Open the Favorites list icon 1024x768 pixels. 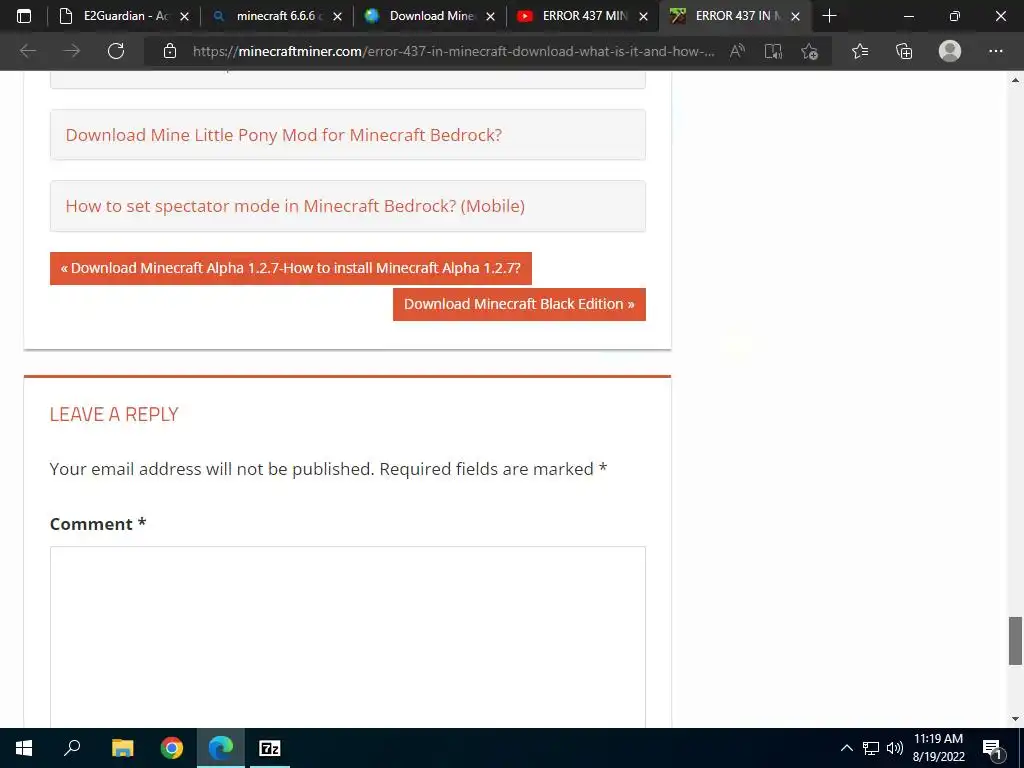(x=860, y=51)
